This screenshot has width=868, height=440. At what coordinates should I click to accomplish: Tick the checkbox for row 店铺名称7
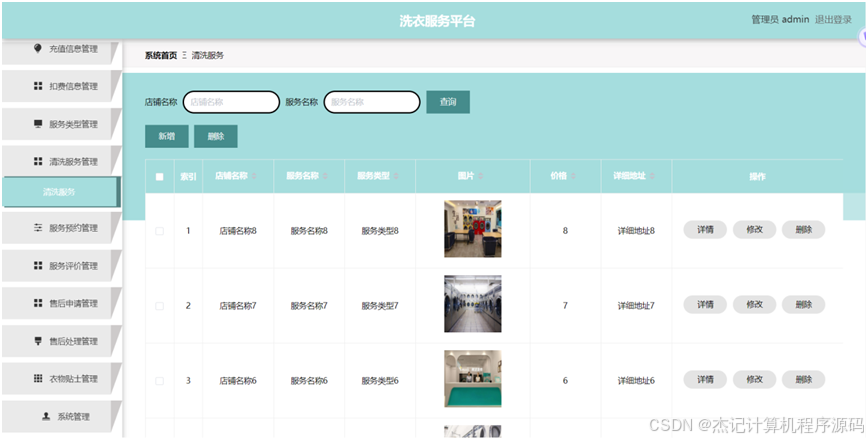click(x=159, y=306)
